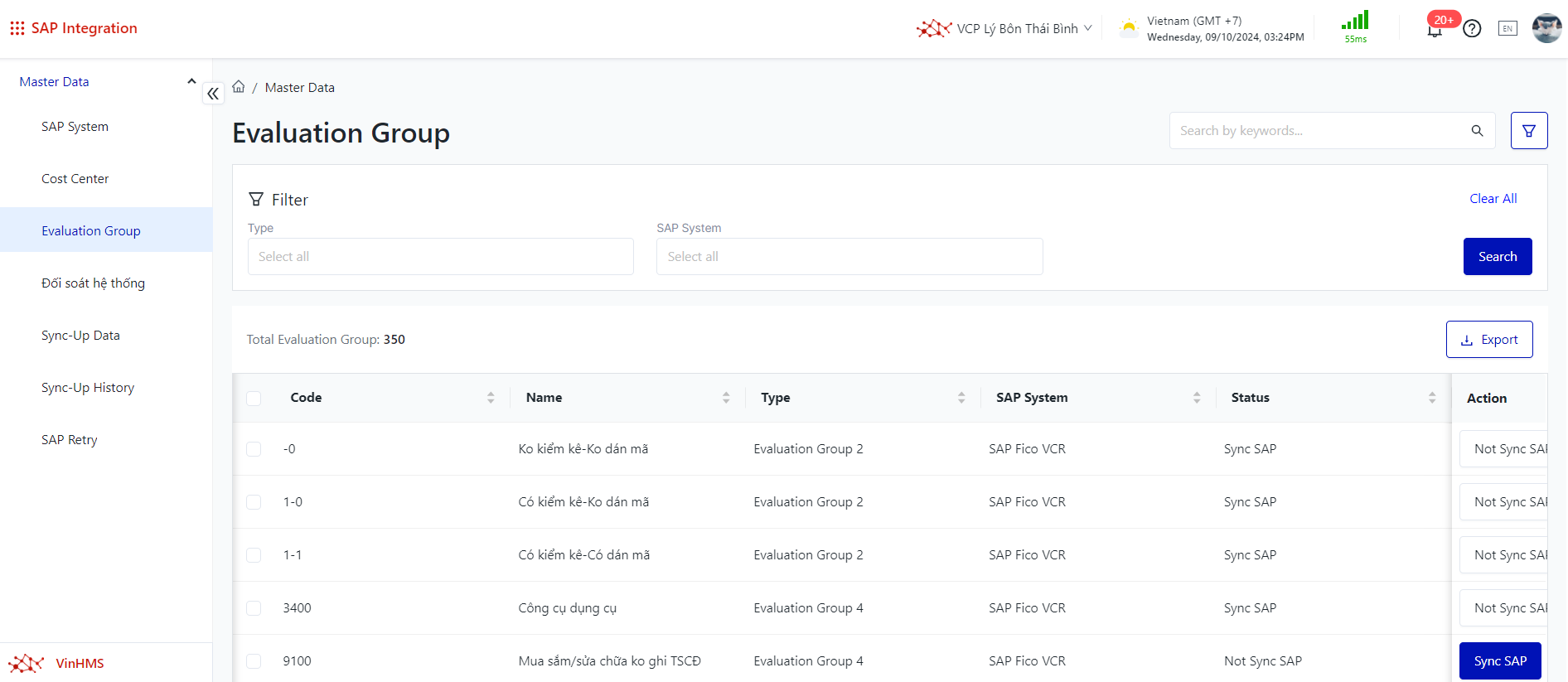Open the help question mark icon
The width and height of the screenshot is (1568, 682).
[1472, 29]
